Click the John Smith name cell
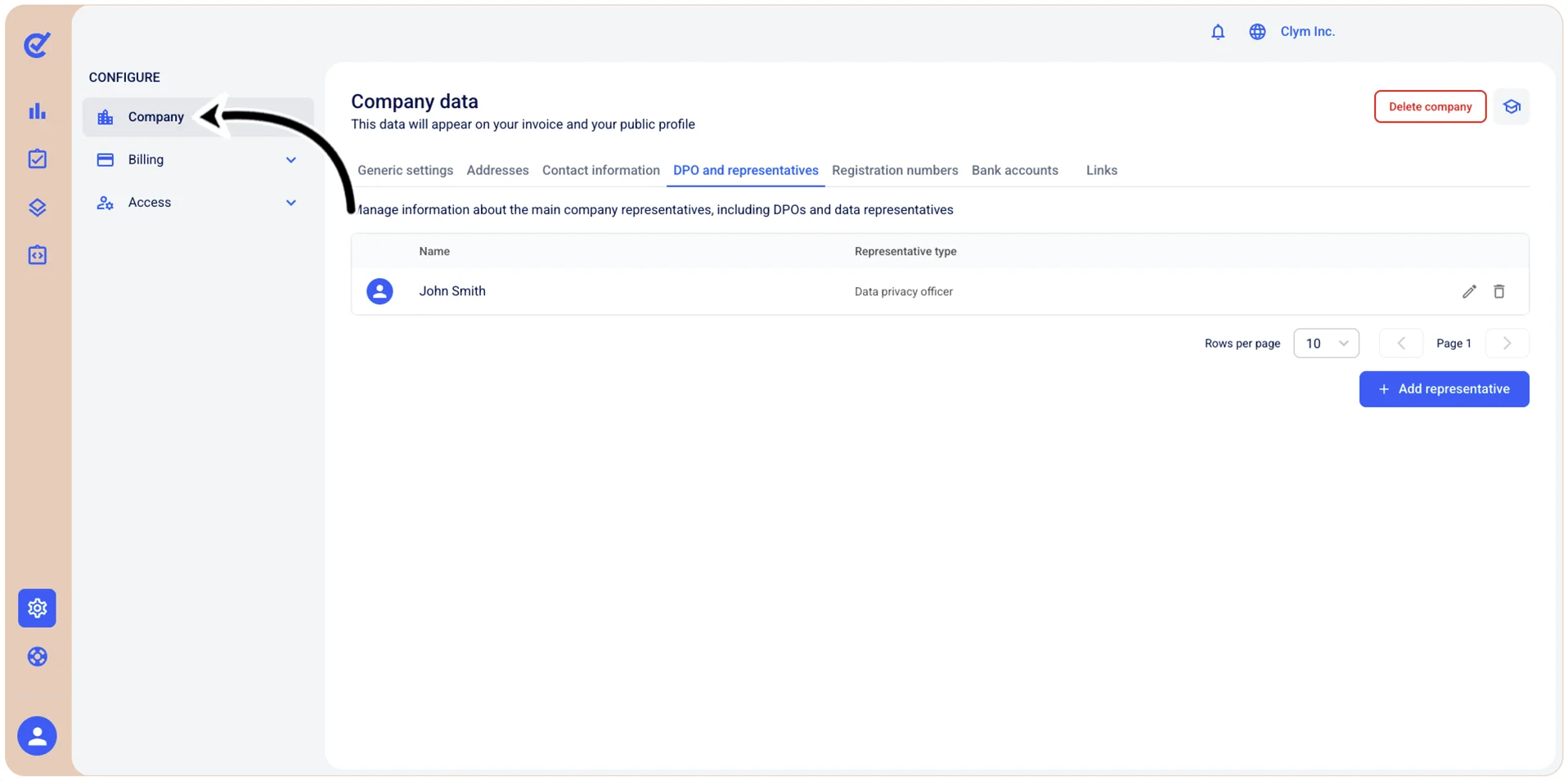Viewport: 1568px width, 781px height. (x=452, y=291)
